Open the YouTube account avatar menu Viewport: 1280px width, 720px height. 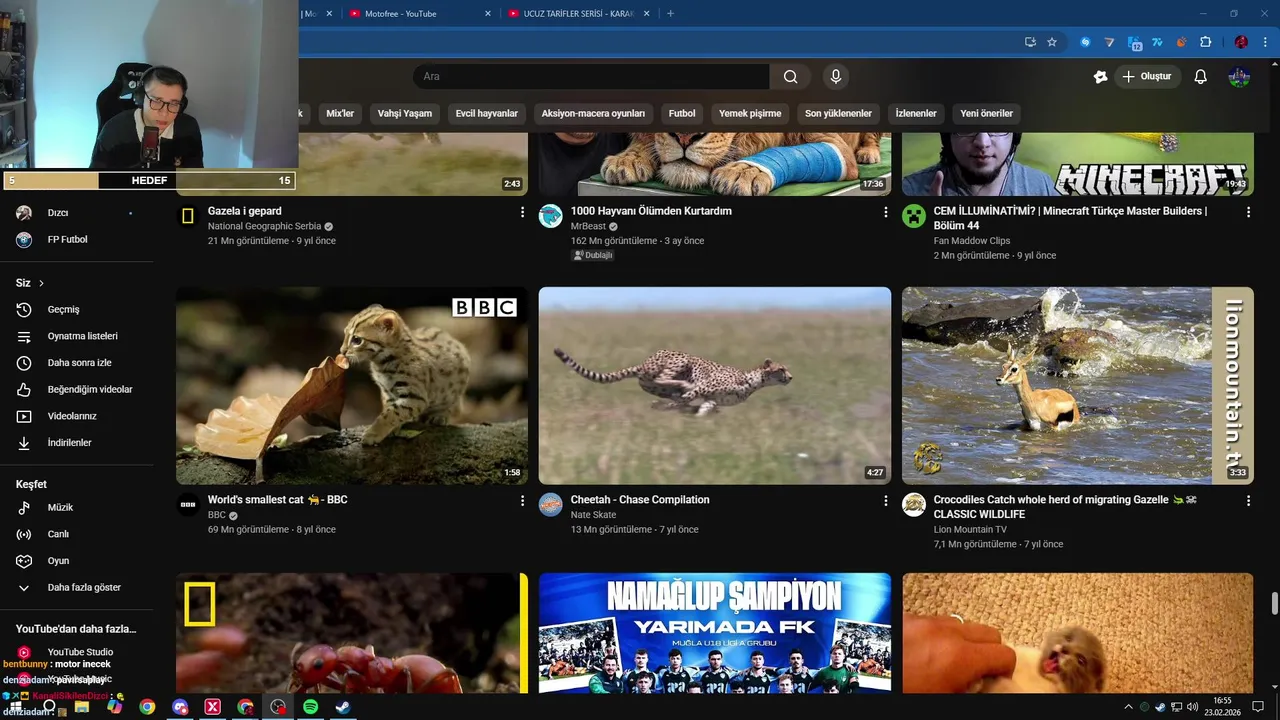pyautogui.click(x=1239, y=77)
